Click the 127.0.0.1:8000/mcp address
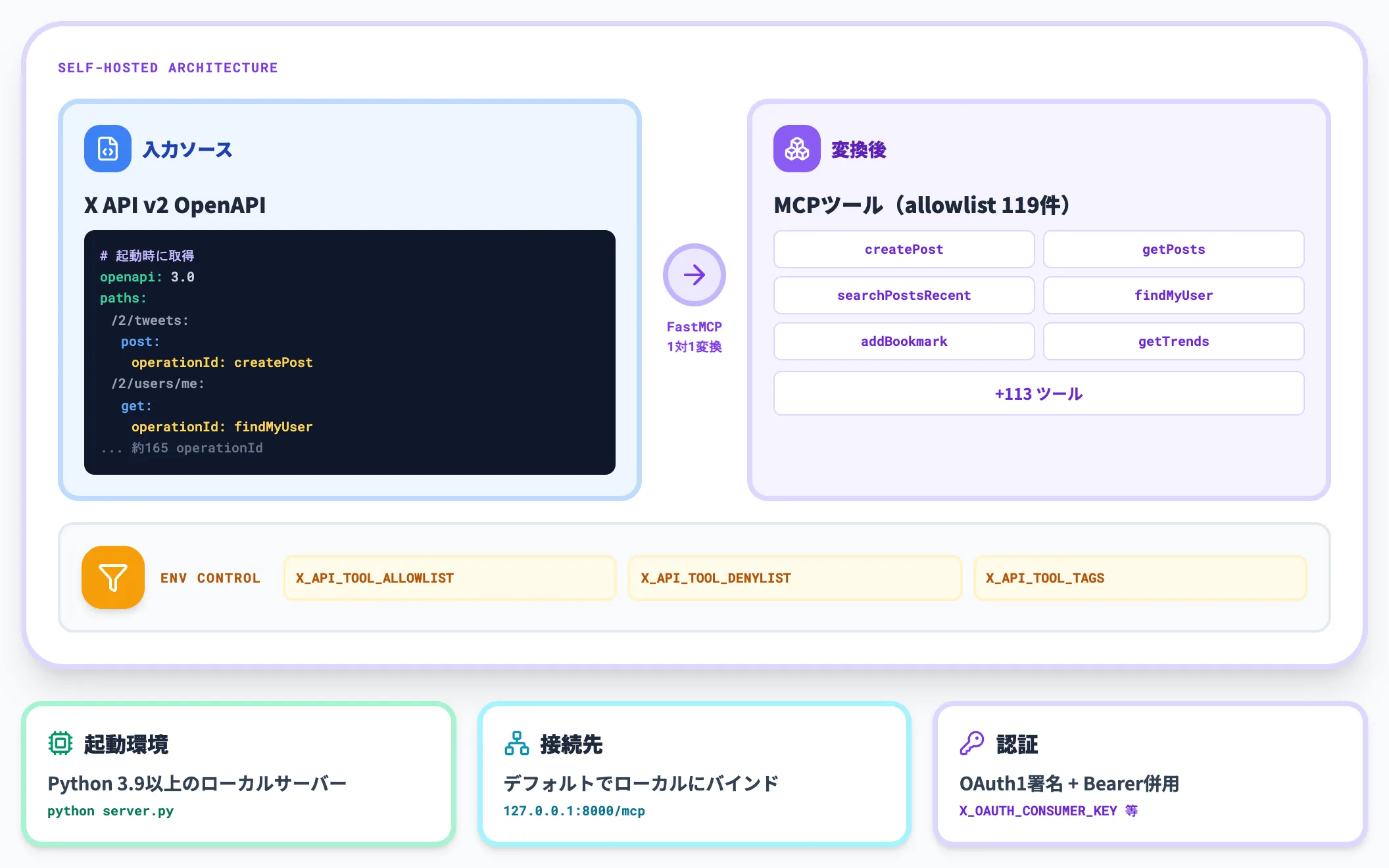 574,811
